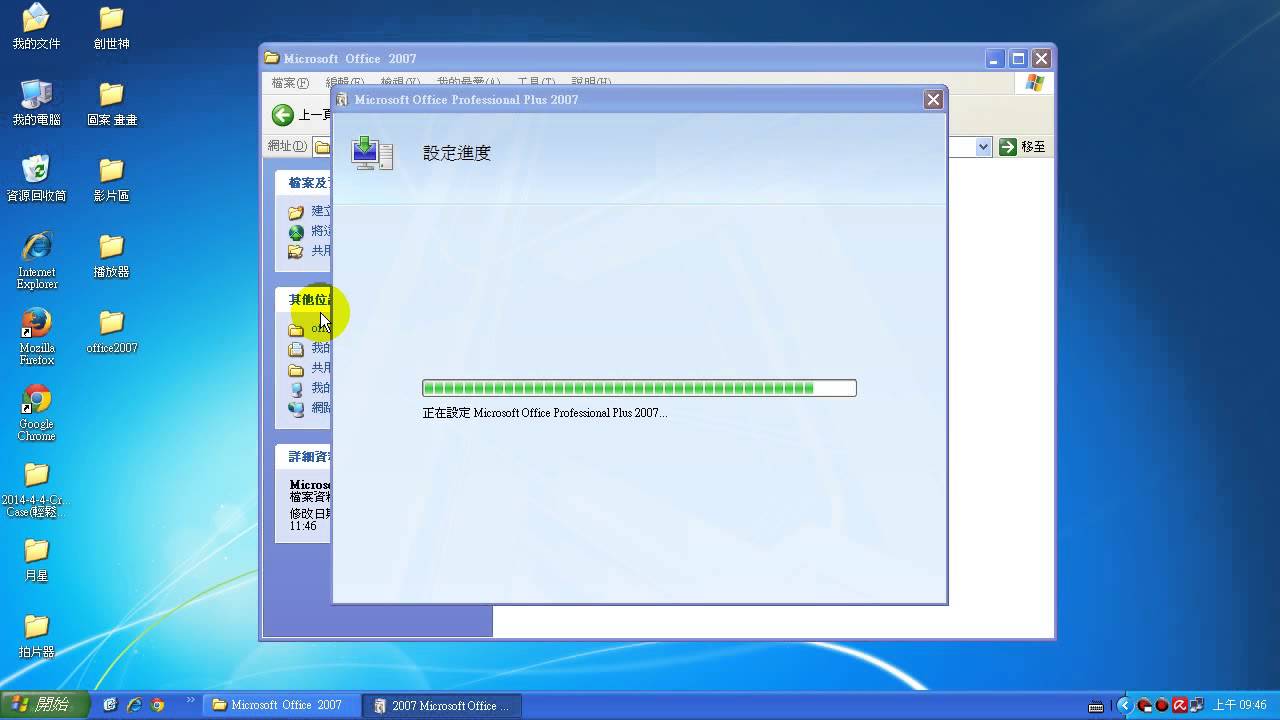Image resolution: width=1280 pixels, height=720 pixels.
Task: Click the publish to web globe icon
Action: click(x=295, y=232)
